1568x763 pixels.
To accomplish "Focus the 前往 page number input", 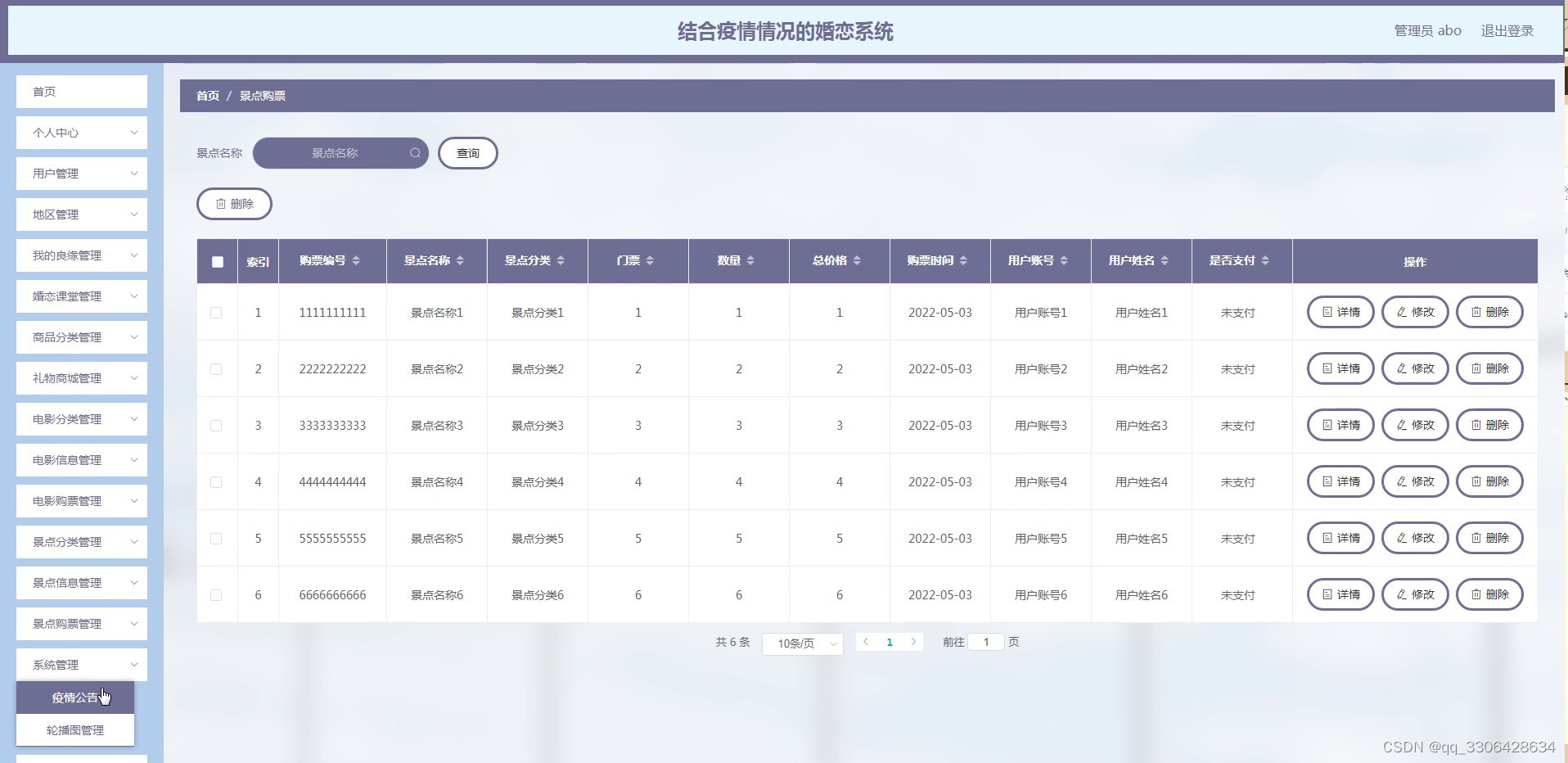I will tap(986, 642).
